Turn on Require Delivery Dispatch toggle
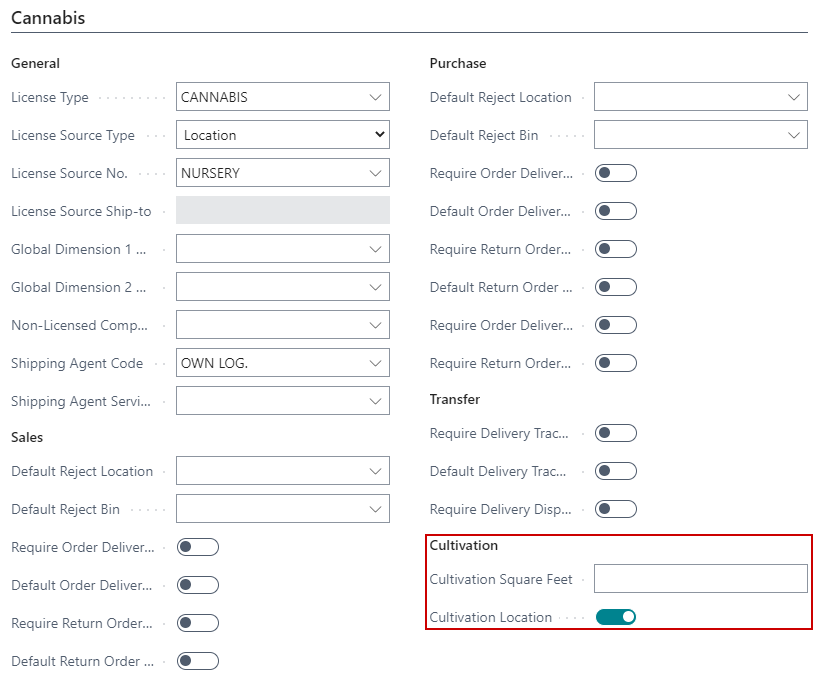 tap(616, 509)
